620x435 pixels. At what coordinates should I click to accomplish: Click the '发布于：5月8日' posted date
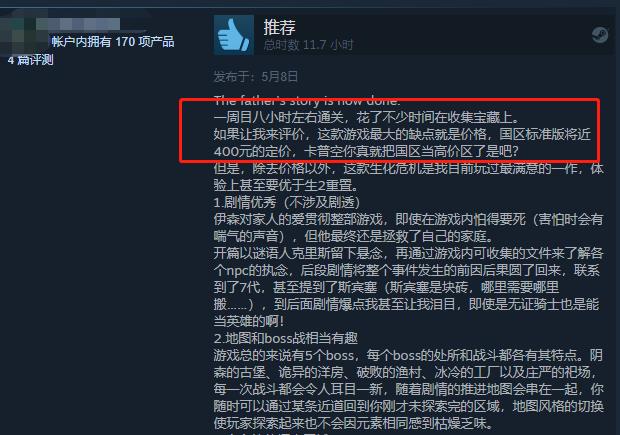point(256,76)
